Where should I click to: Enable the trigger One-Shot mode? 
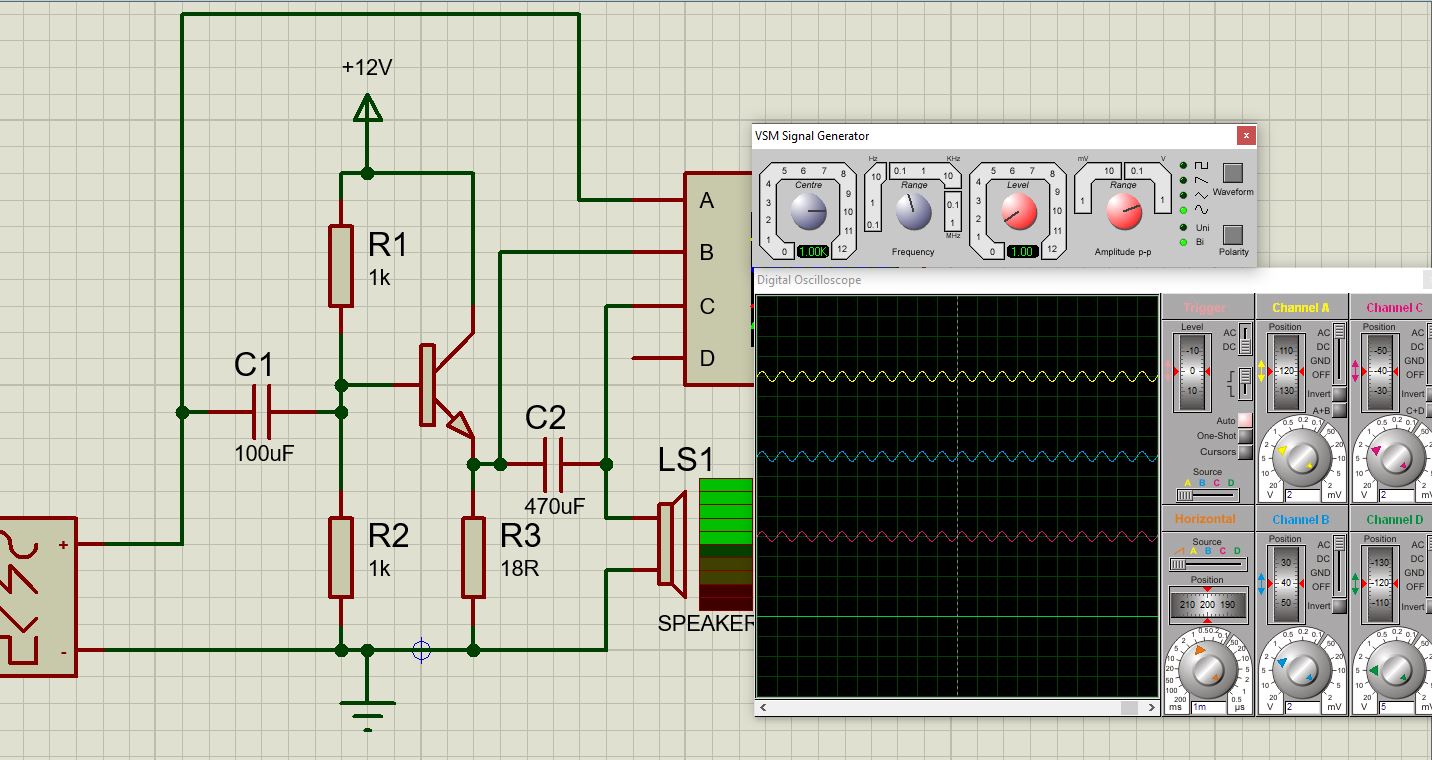[x=1245, y=436]
